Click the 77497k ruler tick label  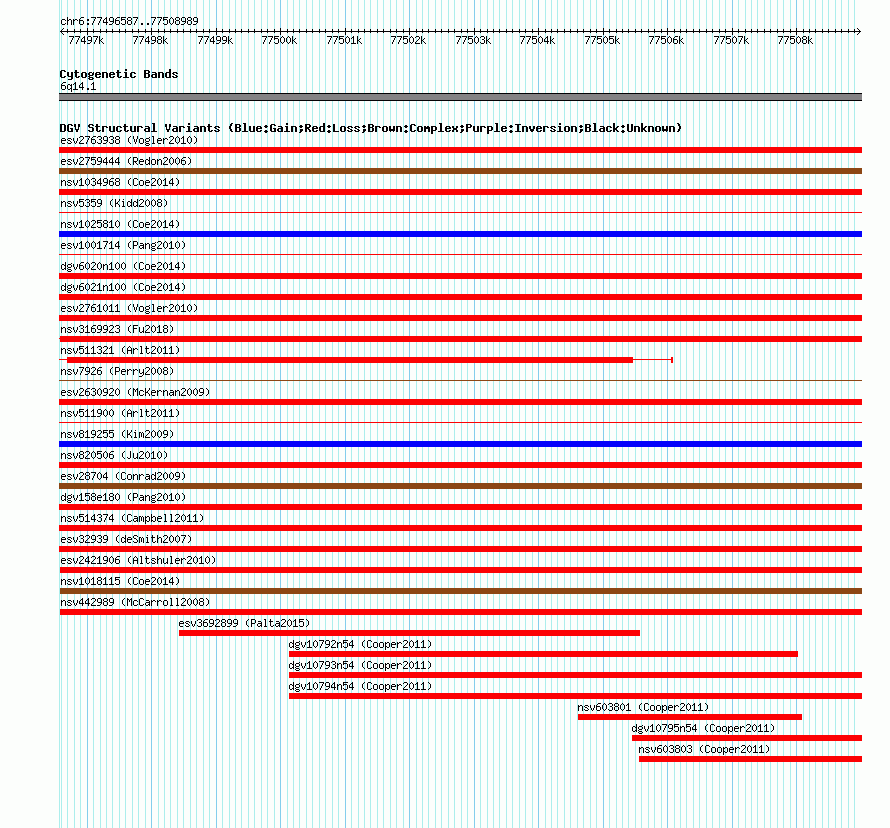[x=86, y=40]
